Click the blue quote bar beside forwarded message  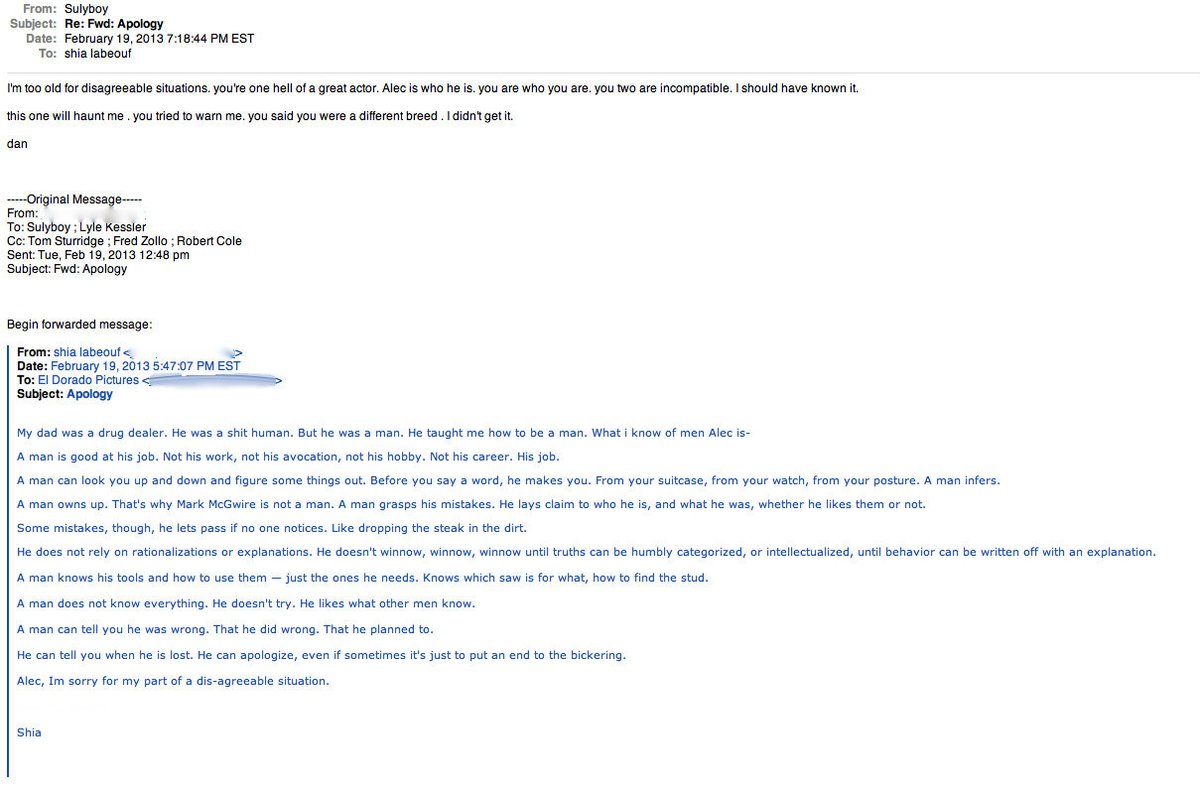(8, 561)
